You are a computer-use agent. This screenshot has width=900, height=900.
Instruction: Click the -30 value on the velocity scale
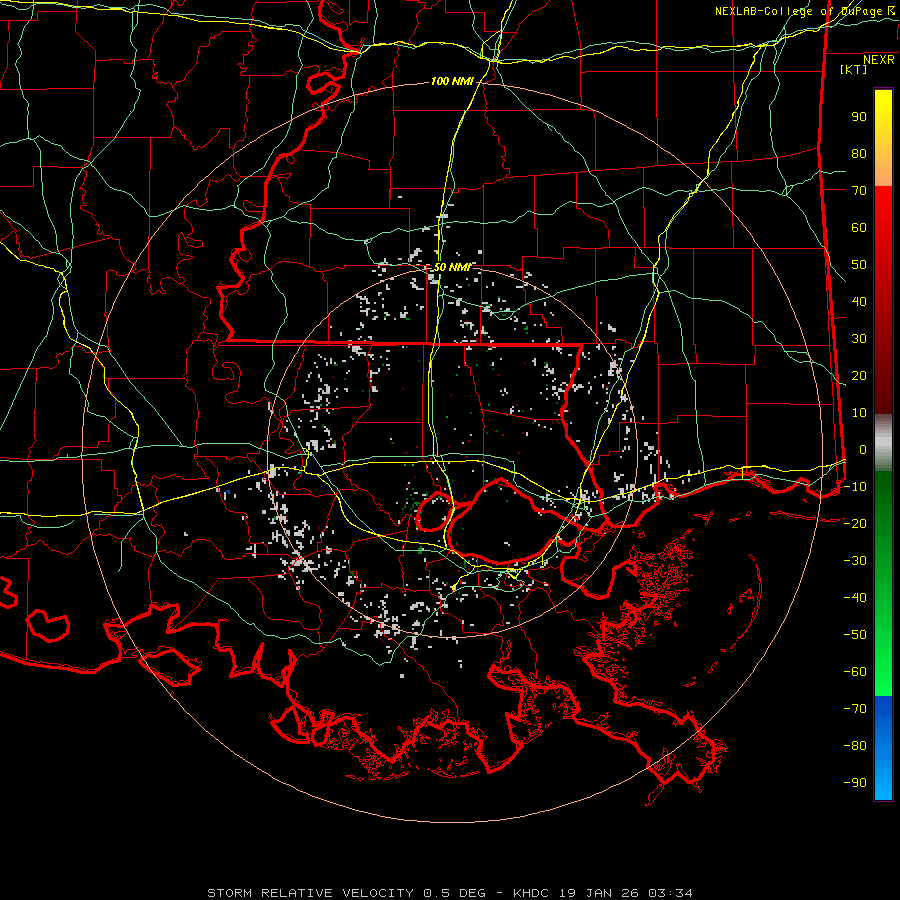(x=855, y=561)
